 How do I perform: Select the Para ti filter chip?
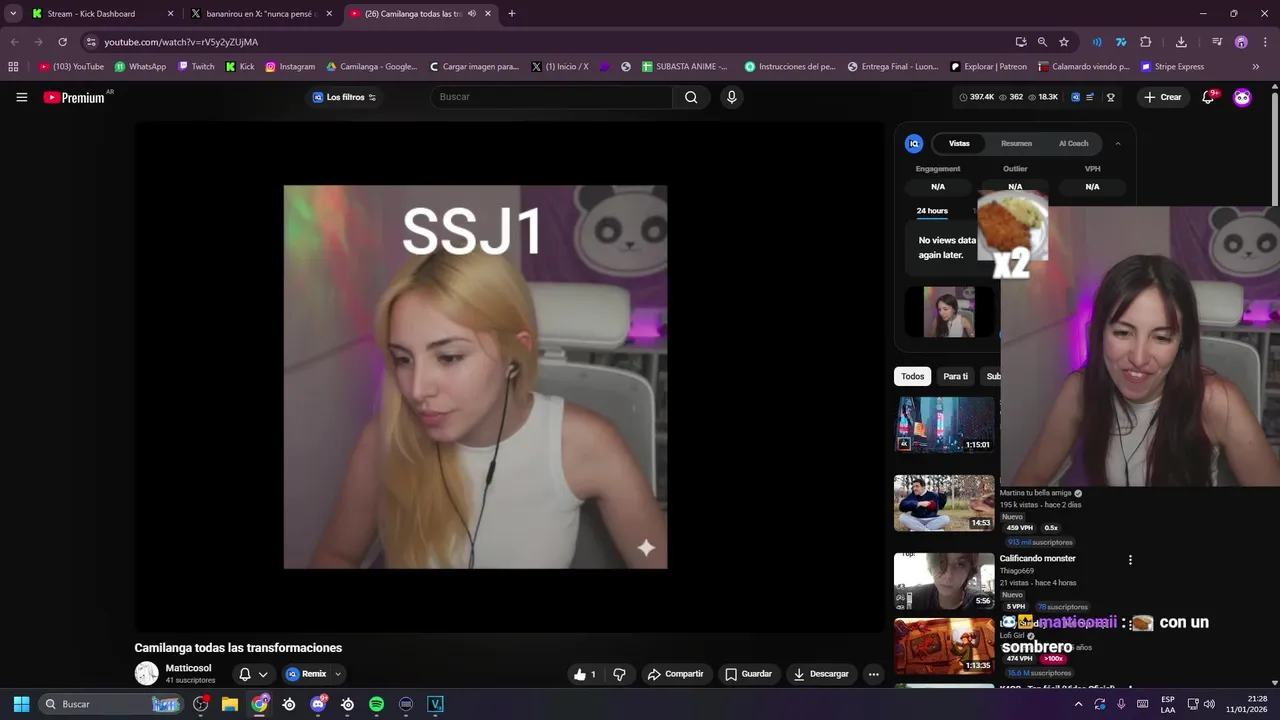coord(956,377)
